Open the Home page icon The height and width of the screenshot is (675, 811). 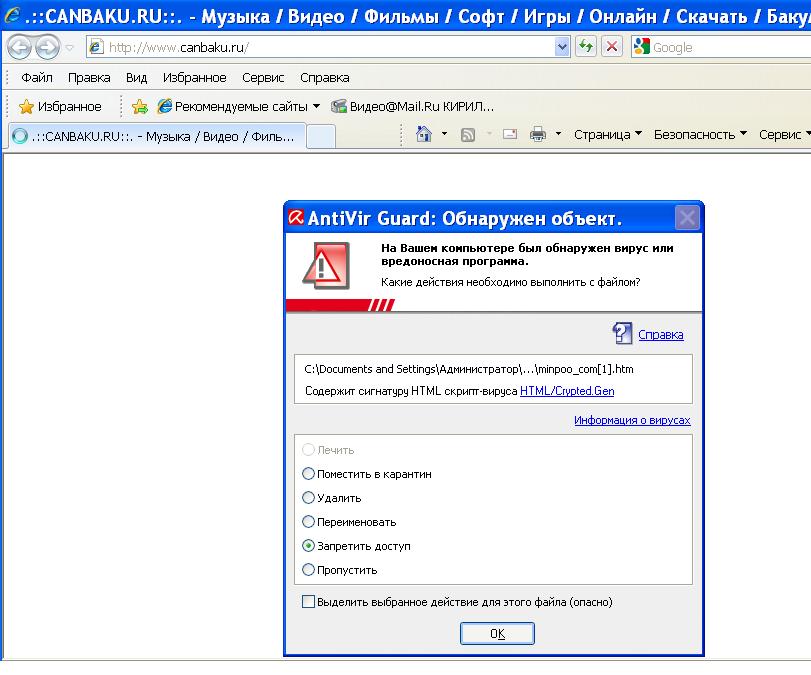pos(424,134)
